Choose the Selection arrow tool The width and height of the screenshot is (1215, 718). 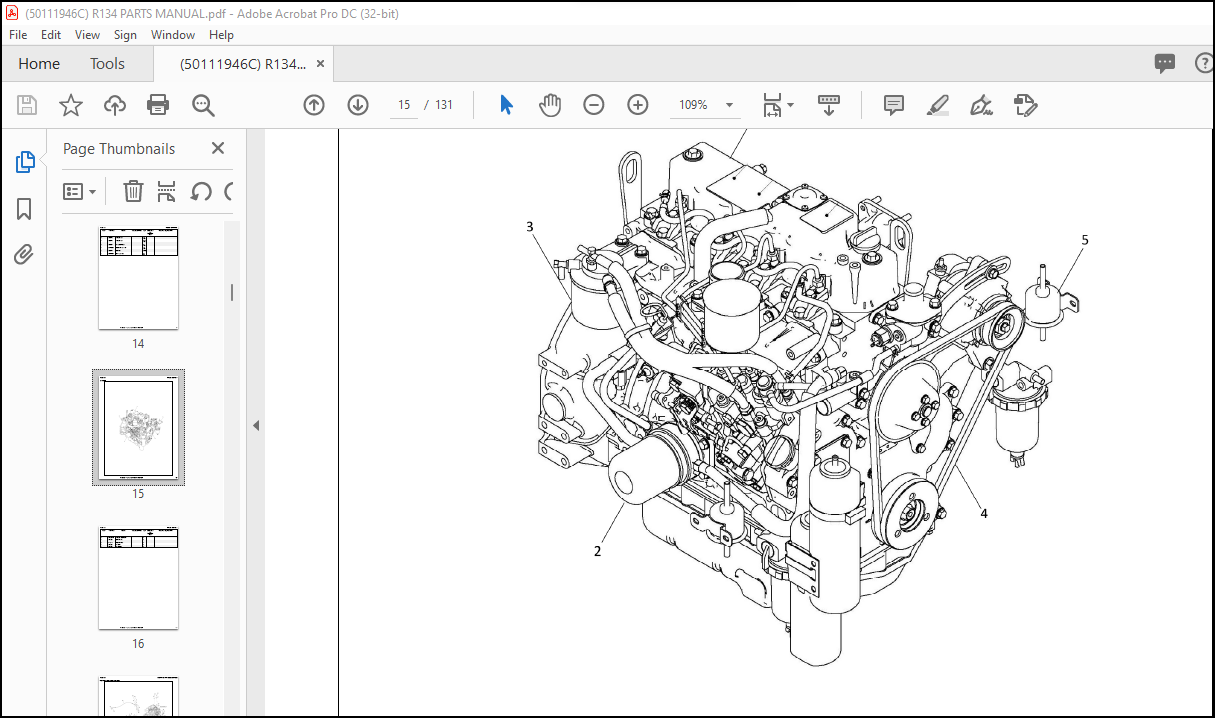pyautogui.click(x=506, y=105)
